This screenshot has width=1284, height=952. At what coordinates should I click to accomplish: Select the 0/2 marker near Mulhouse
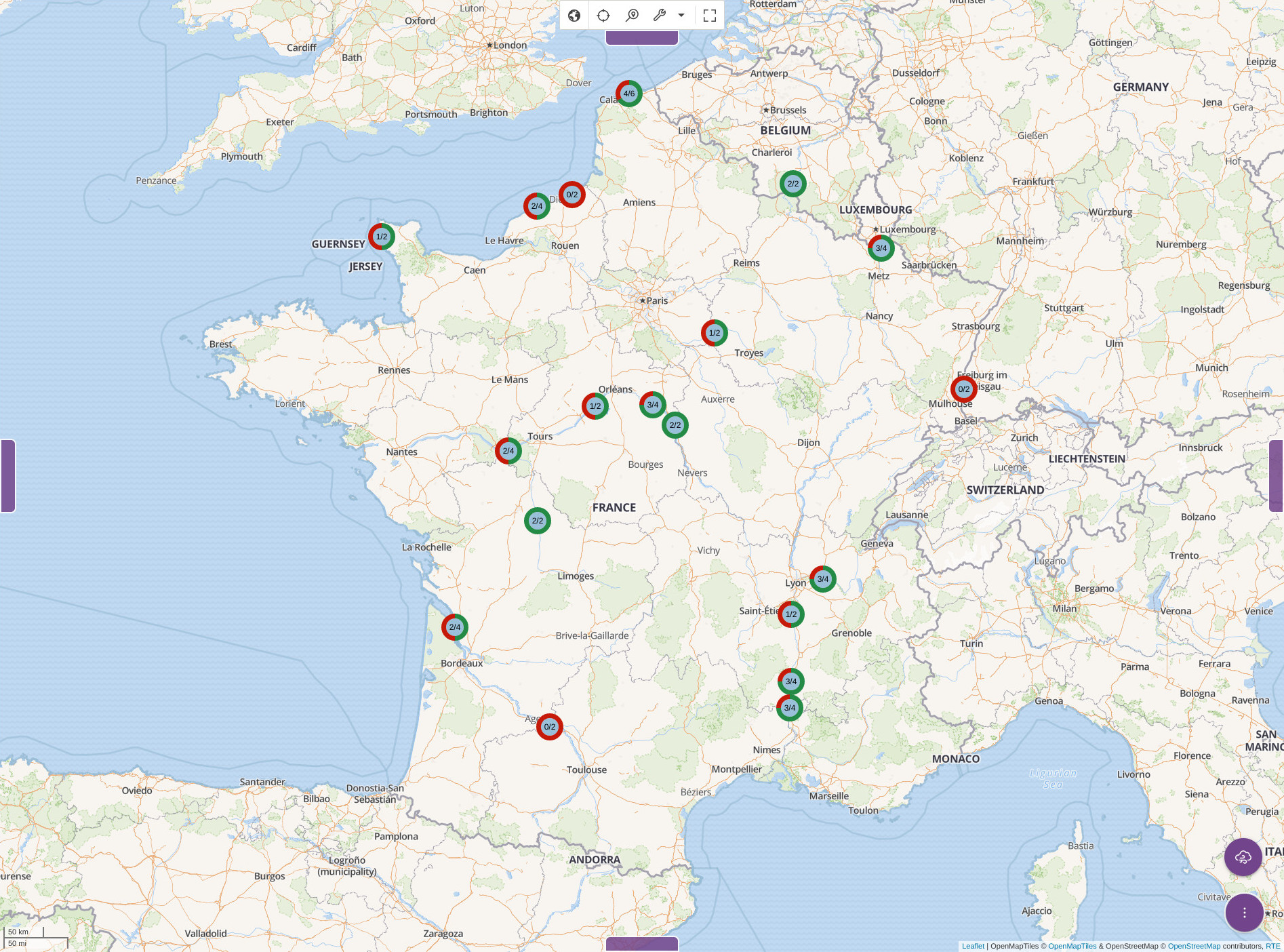[963, 389]
